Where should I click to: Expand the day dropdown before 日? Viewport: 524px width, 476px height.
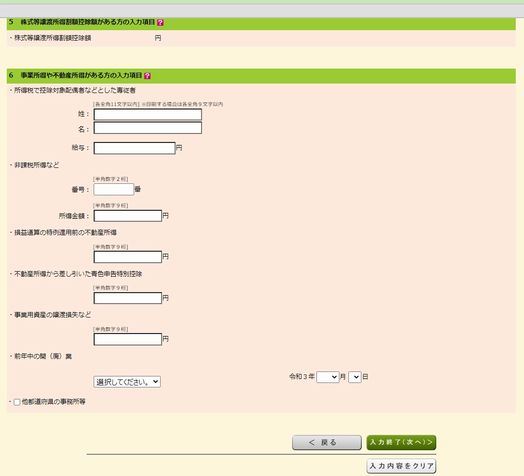355,377
